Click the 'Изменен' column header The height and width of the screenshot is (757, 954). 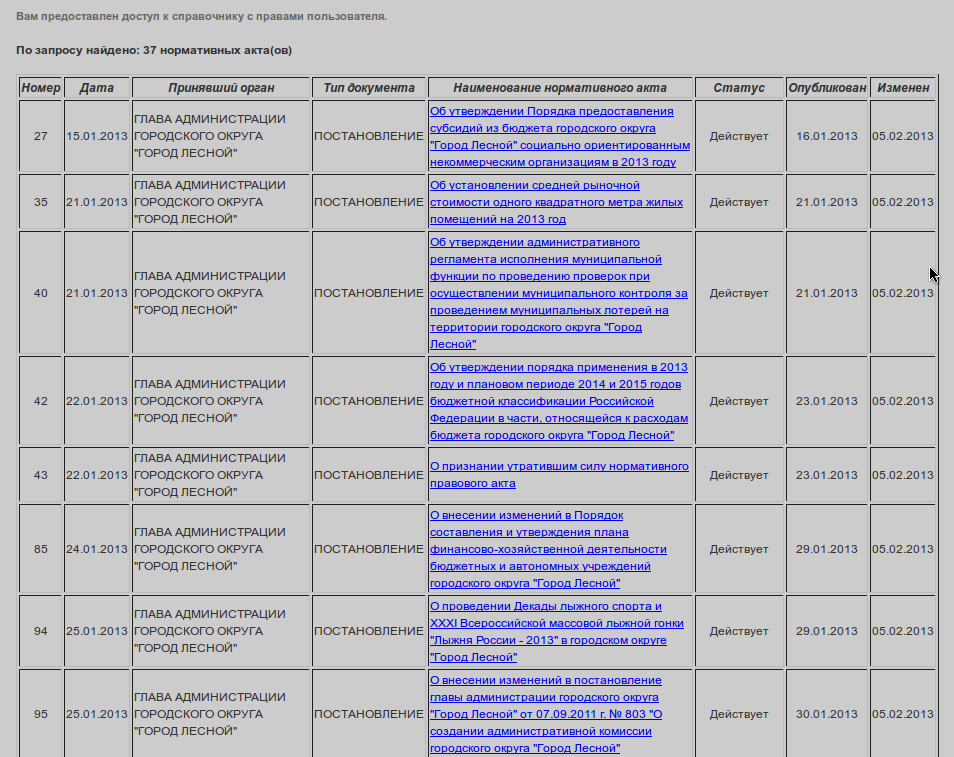click(x=903, y=88)
